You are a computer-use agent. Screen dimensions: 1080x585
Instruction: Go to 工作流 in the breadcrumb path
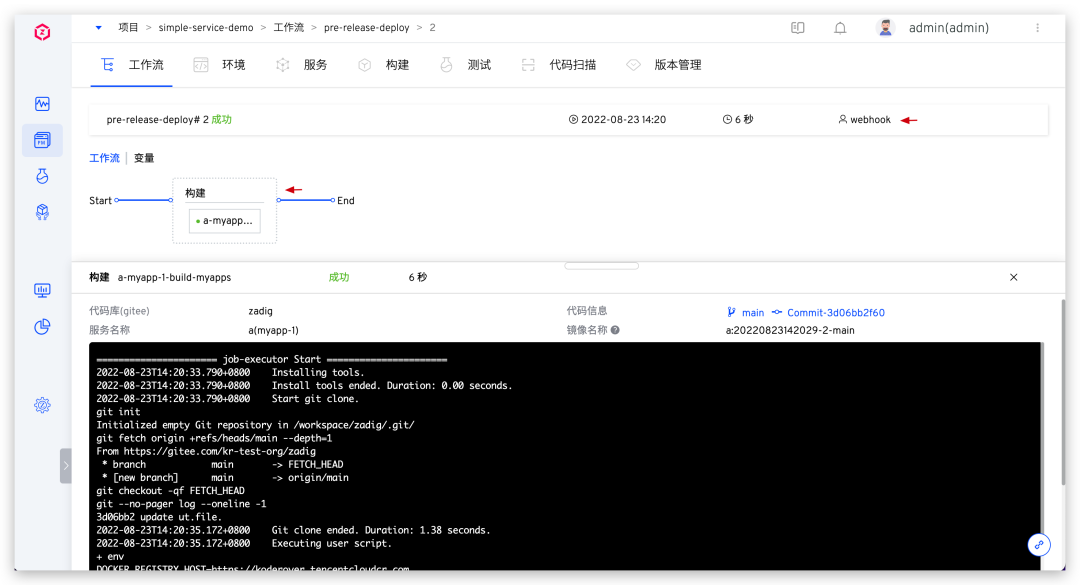pos(289,28)
